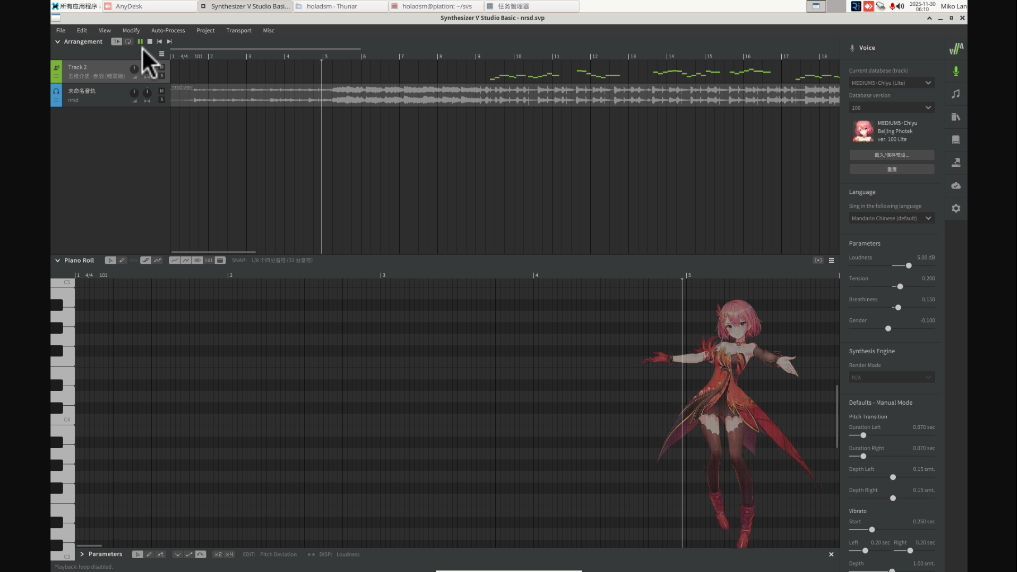The width and height of the screenshot is (1017, 572).
Task: Open the Transport menu
Action: (x=239, y=30)
